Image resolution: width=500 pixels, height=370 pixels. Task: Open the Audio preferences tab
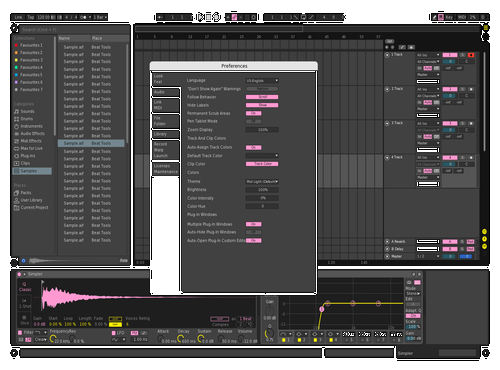(166, 92)
